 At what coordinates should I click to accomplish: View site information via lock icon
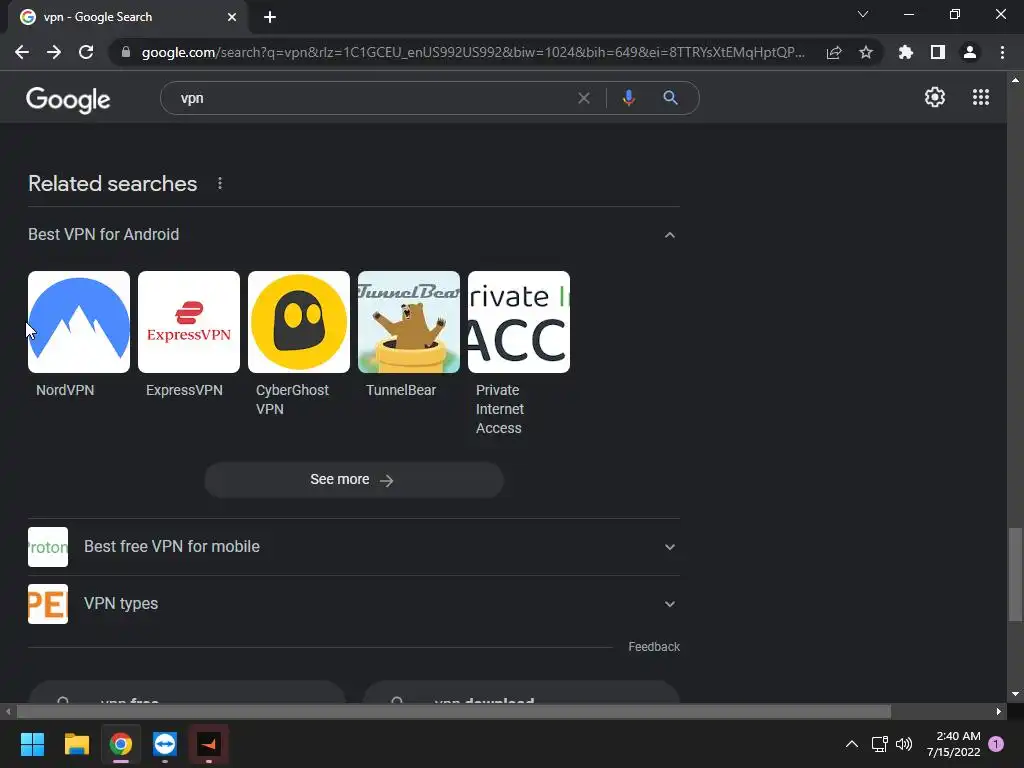pyautogui.click(x=126, y=52)
